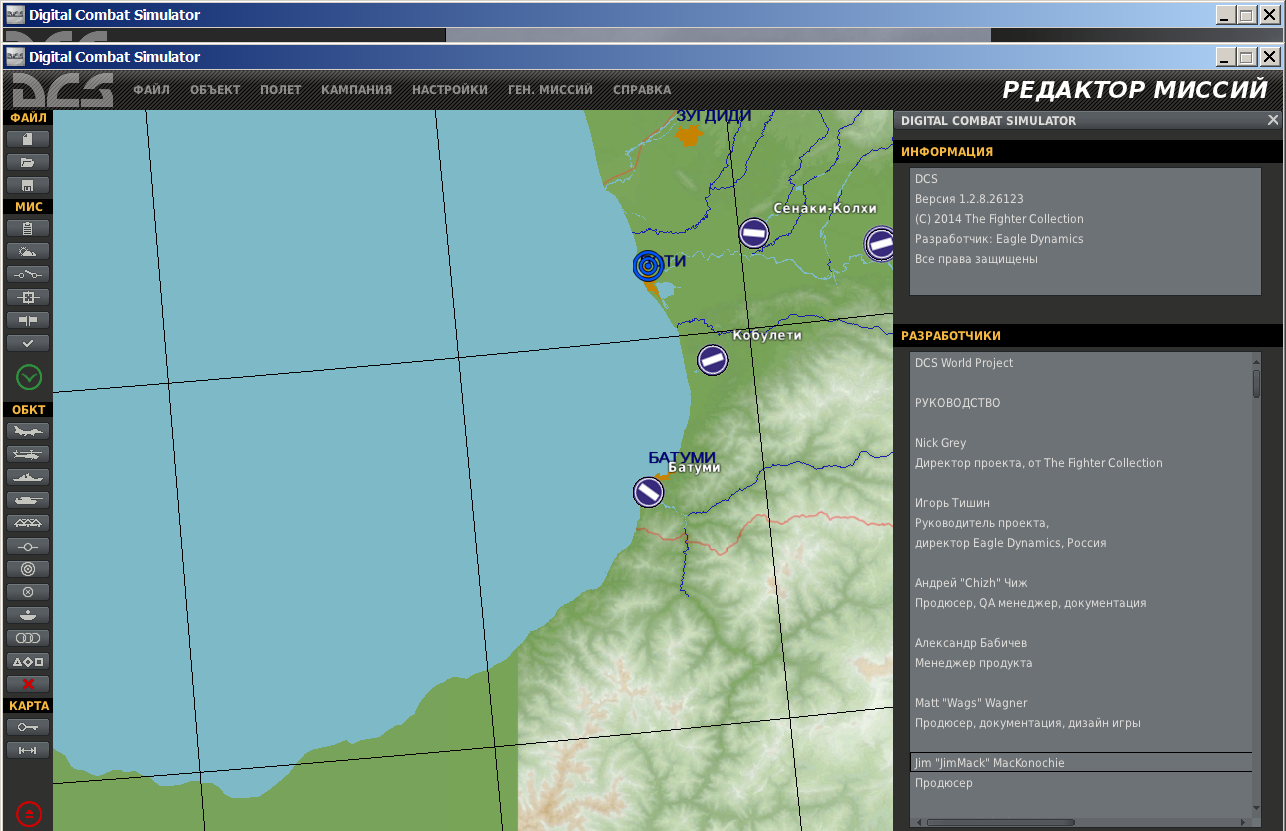Select the tank ground unit tool
The height and width of the screenshot is (831, 1286).
point(28,500)
